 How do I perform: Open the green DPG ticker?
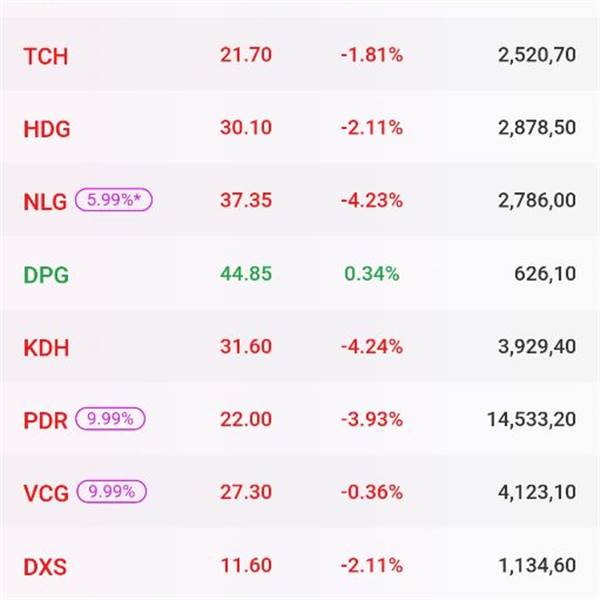pyautogui.click(x=46, y=275)
